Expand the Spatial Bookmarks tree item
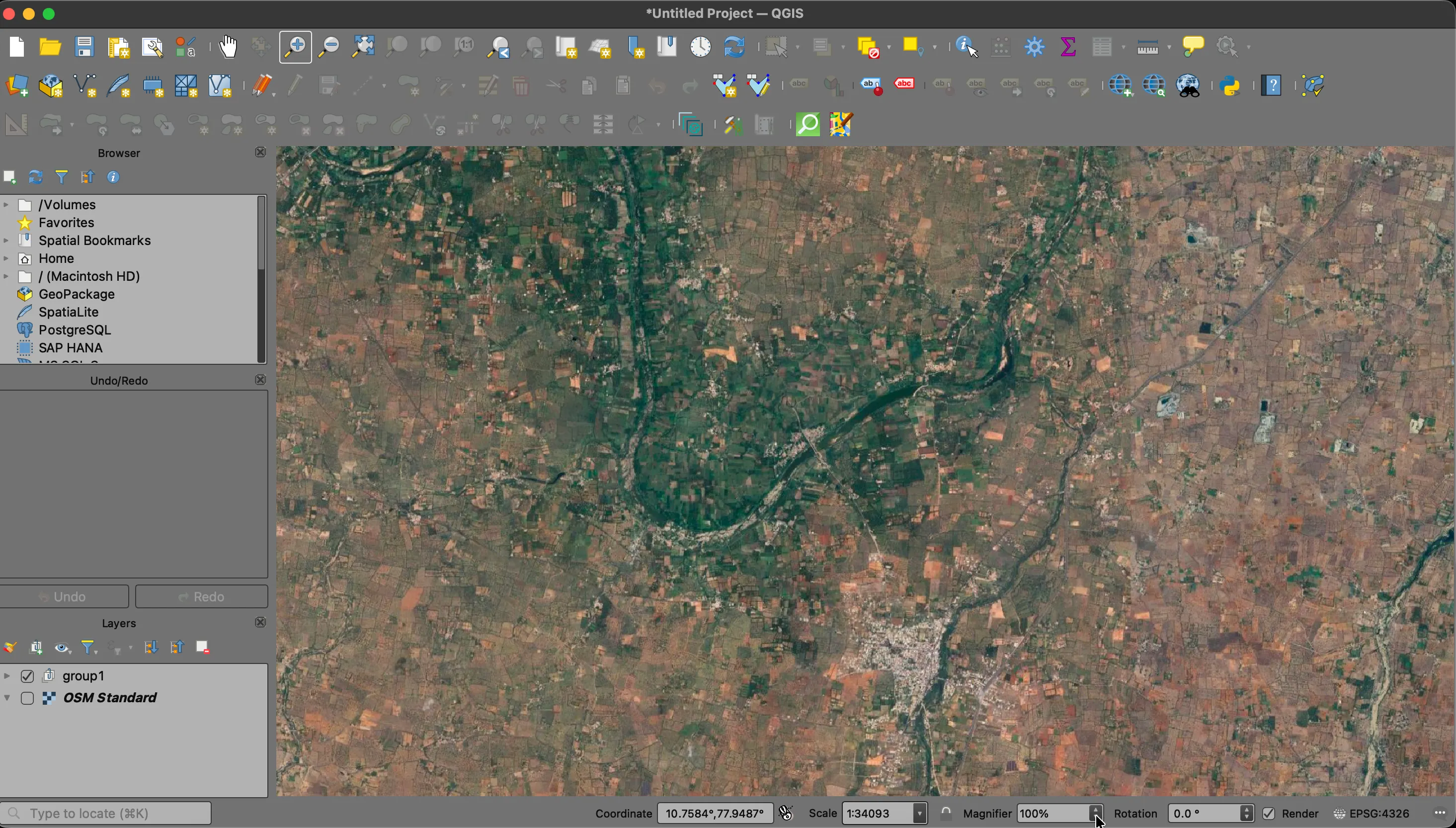This screenshot has height=828, width=1456. click(5, 240)
